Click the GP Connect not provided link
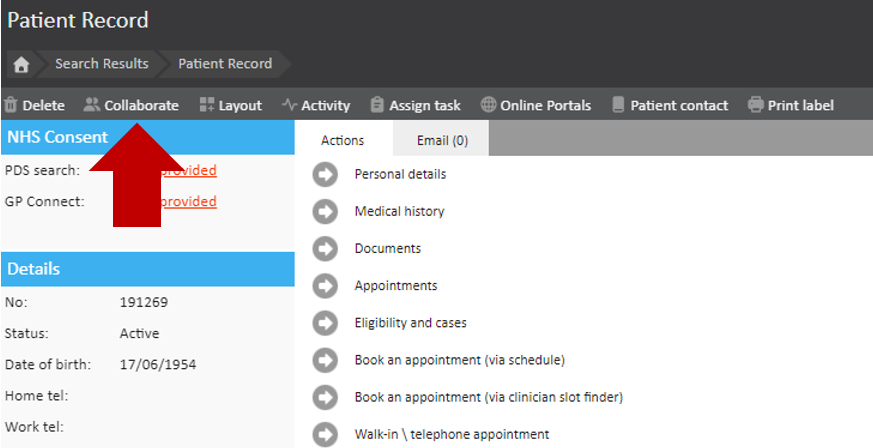Image resolution: width=873 pixels, height=448 pixels. (x=189, y=201)
